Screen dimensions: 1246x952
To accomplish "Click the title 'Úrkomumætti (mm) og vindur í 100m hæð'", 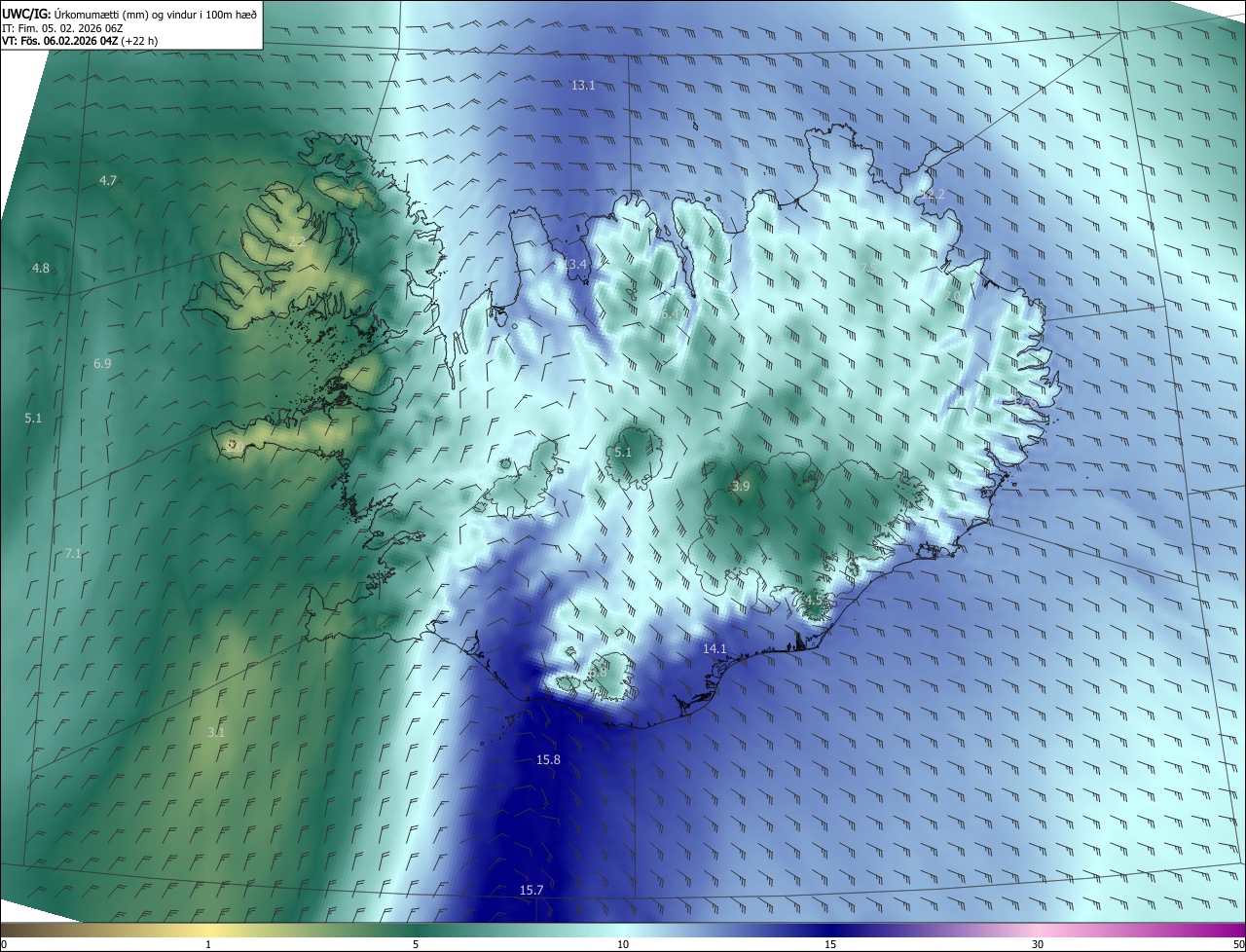I will coord(155,14).
